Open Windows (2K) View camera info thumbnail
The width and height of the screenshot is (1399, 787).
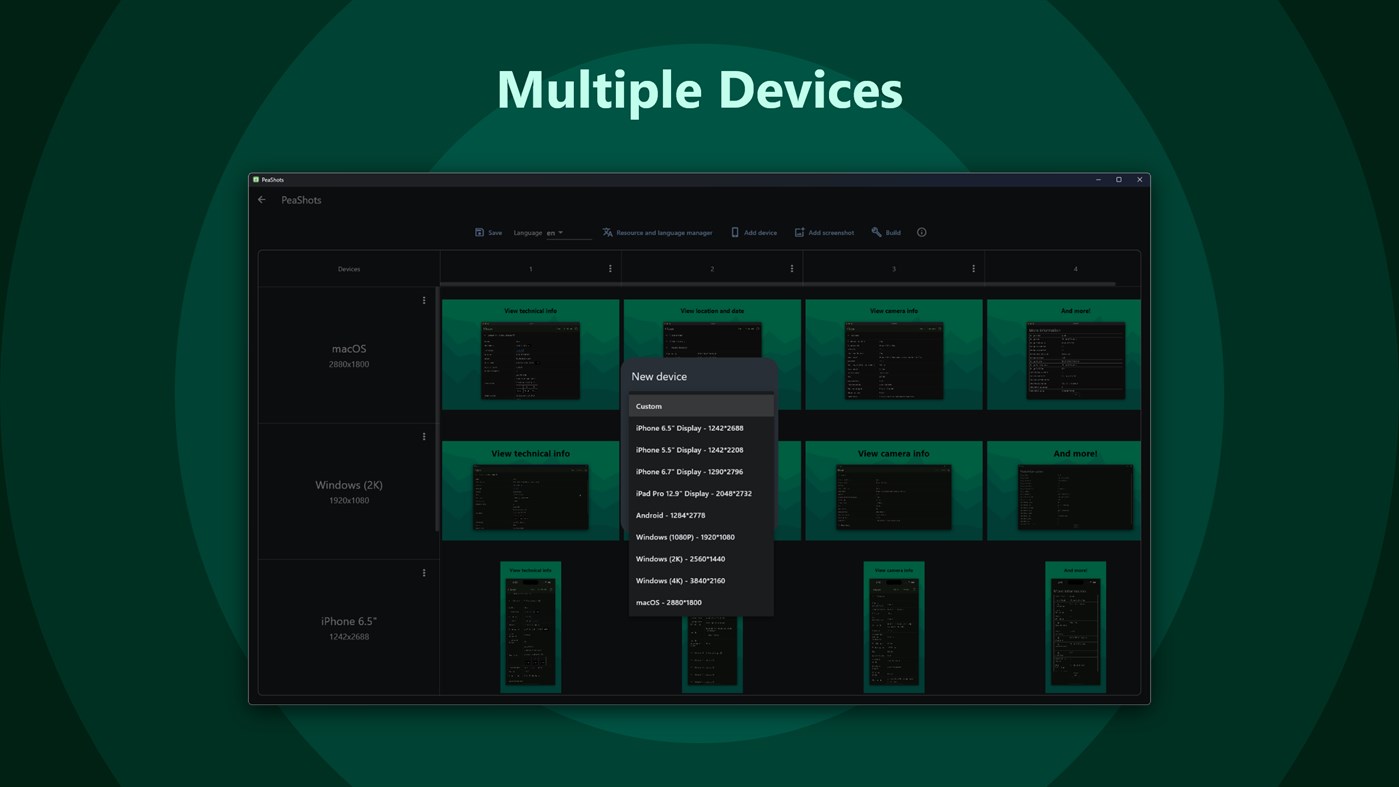pyautogui.click(x=894, y=491)
